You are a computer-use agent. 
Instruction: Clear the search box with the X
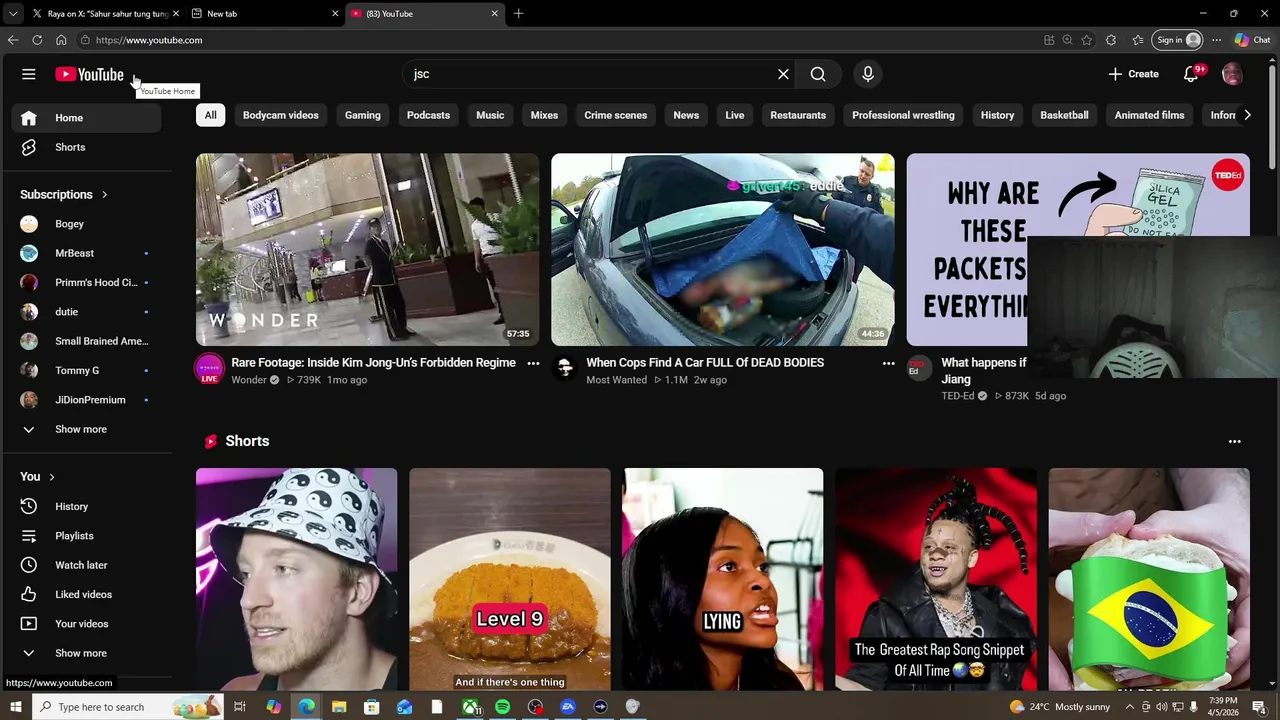click(x=783, y=74)
